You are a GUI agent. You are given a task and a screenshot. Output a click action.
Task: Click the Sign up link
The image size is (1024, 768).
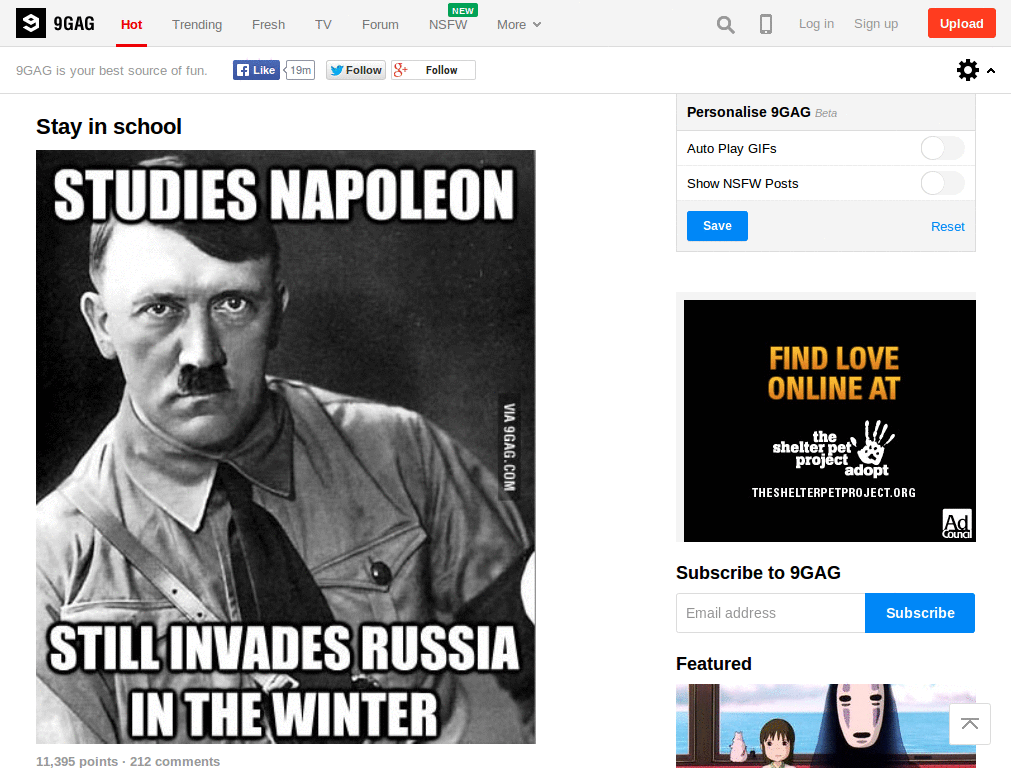(x=876, y=24)
